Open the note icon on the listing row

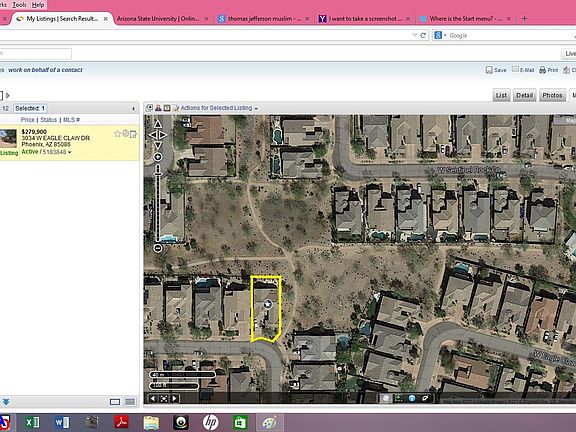coord(133,134)
